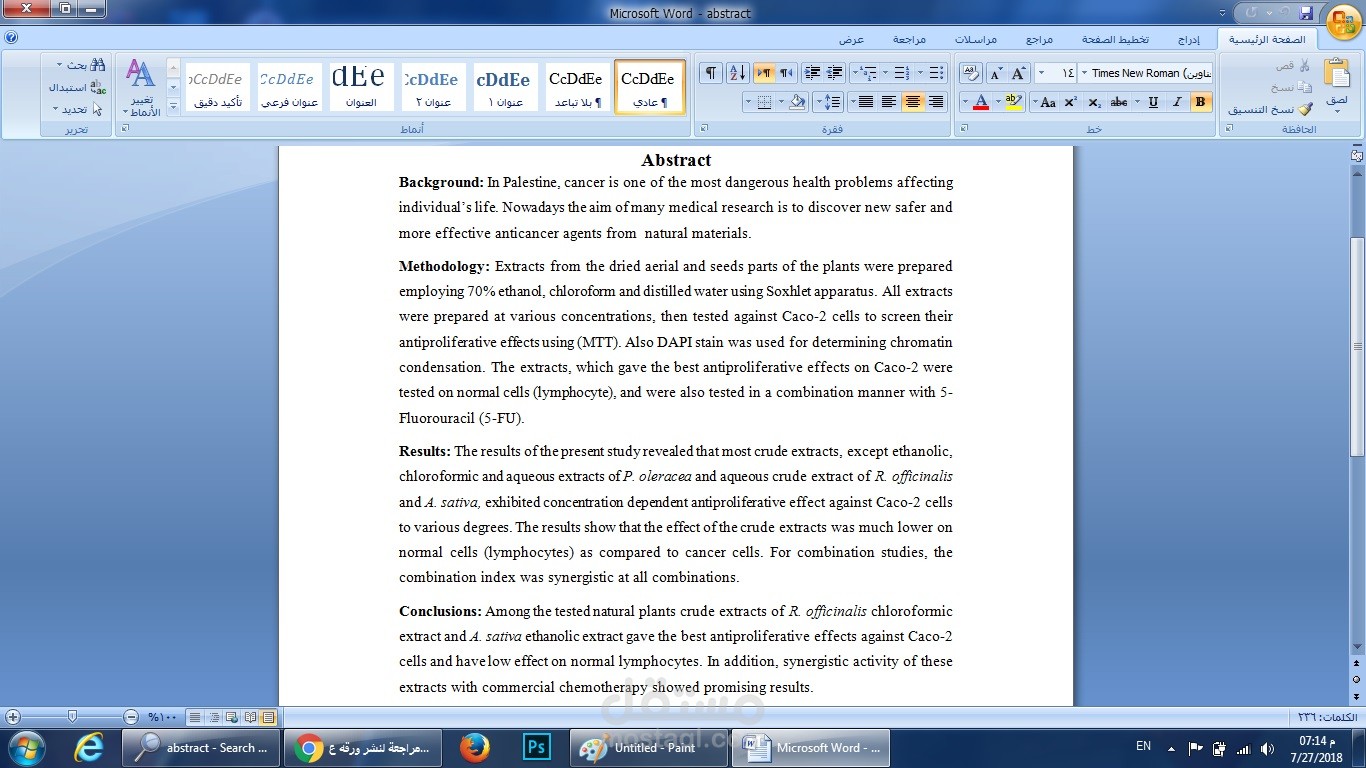1366x768 pixels.
Task: Select the subscript icon
Action: click(x=1094, y=101)
